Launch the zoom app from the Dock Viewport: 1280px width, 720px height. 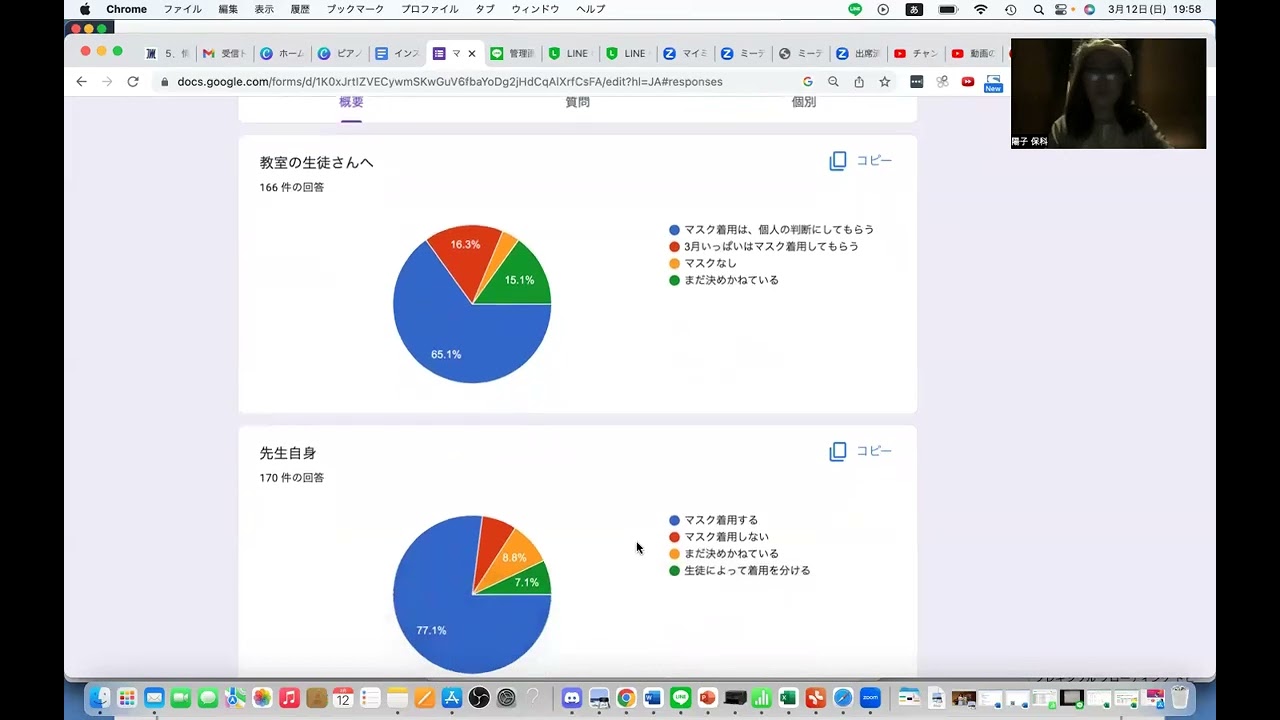(x=869, y=698)
